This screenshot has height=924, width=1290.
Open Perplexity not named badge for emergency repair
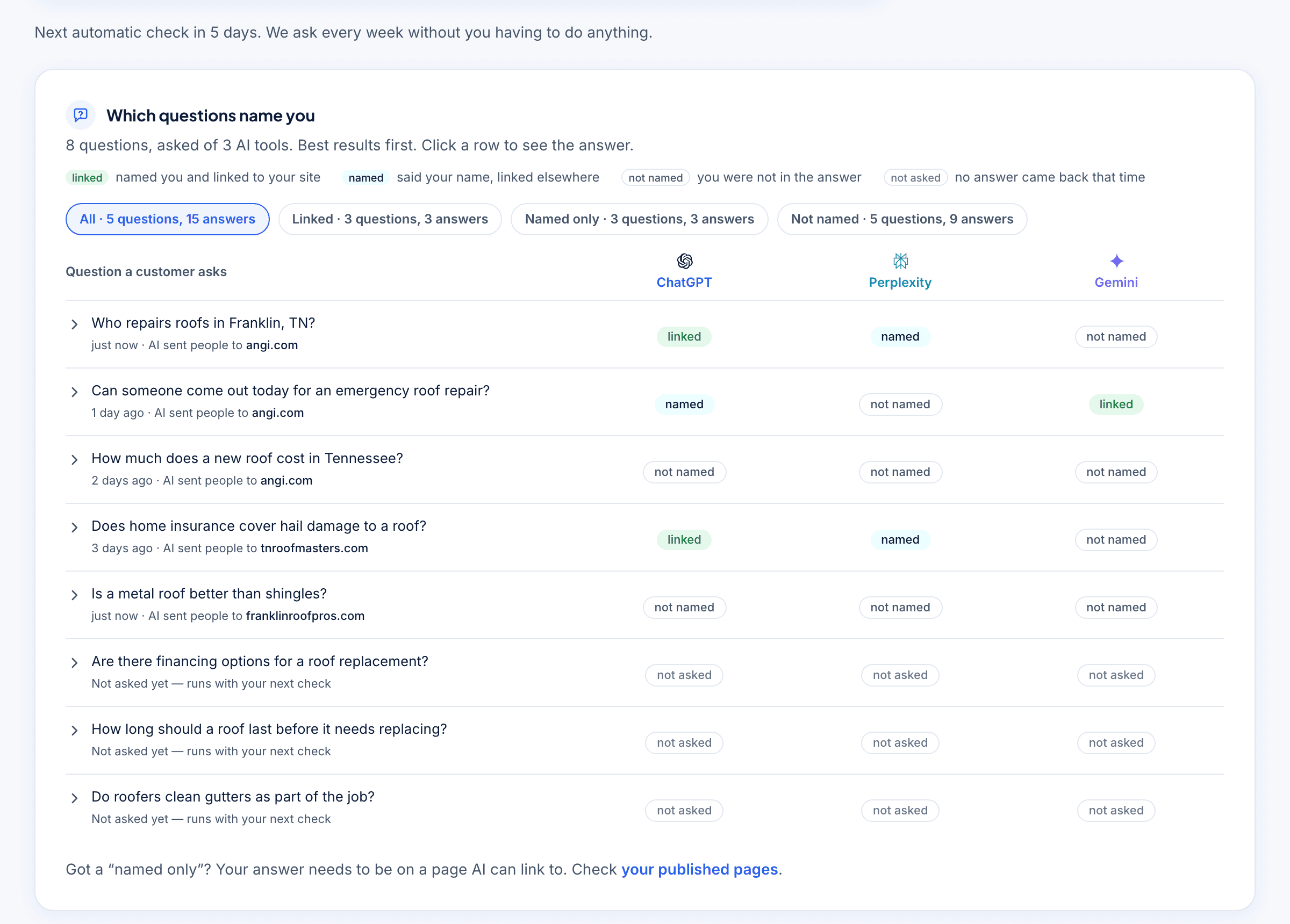pos(900,405)
